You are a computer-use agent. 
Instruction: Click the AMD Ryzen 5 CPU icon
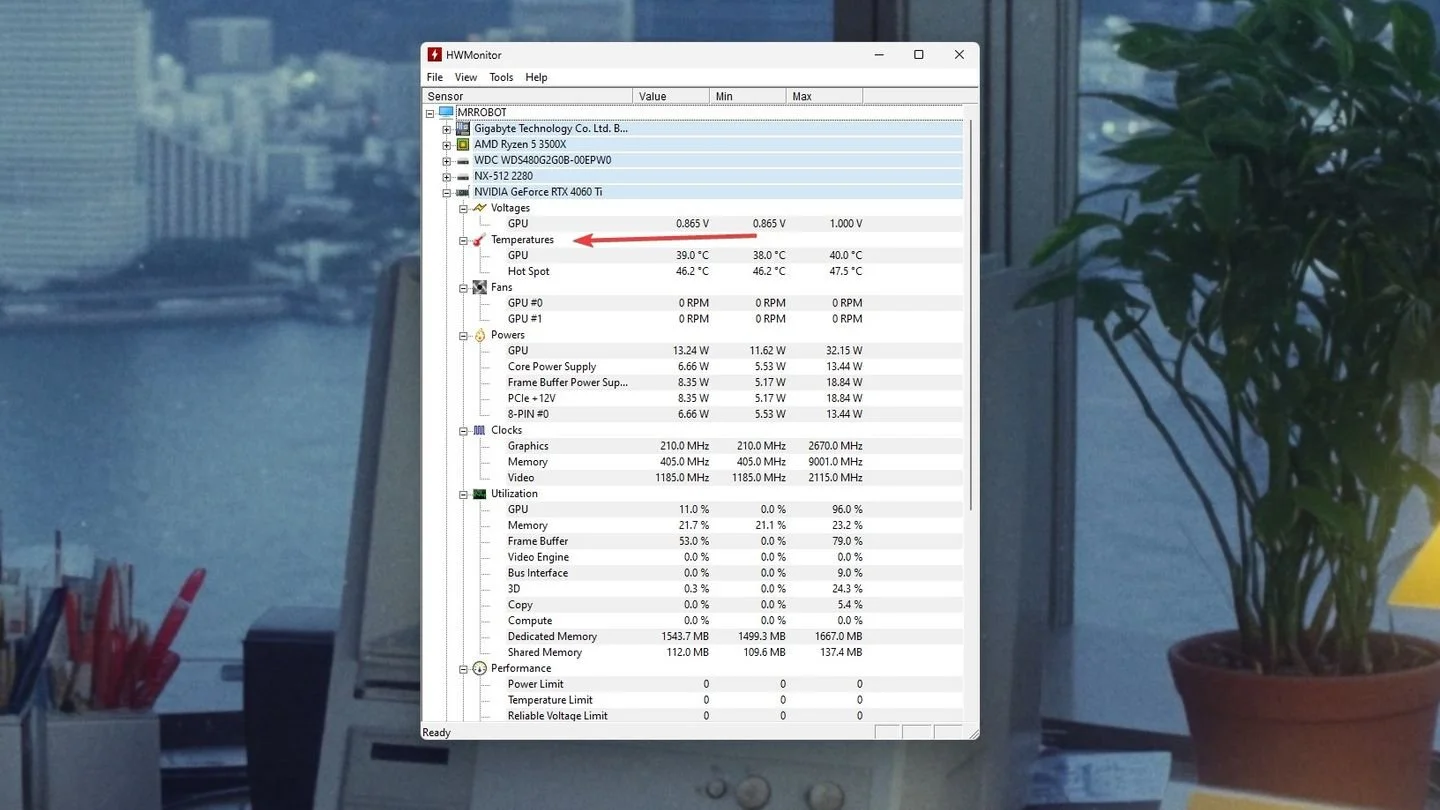463,144
